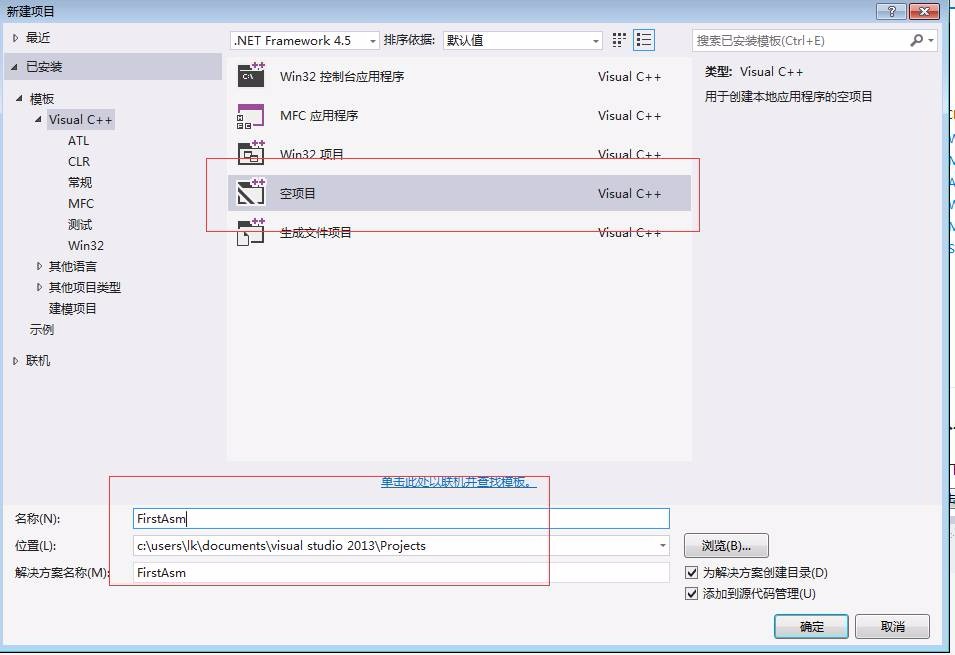Click the 确定 button
Viewport: 955px width, 655px height.
(x=811, y=626)
